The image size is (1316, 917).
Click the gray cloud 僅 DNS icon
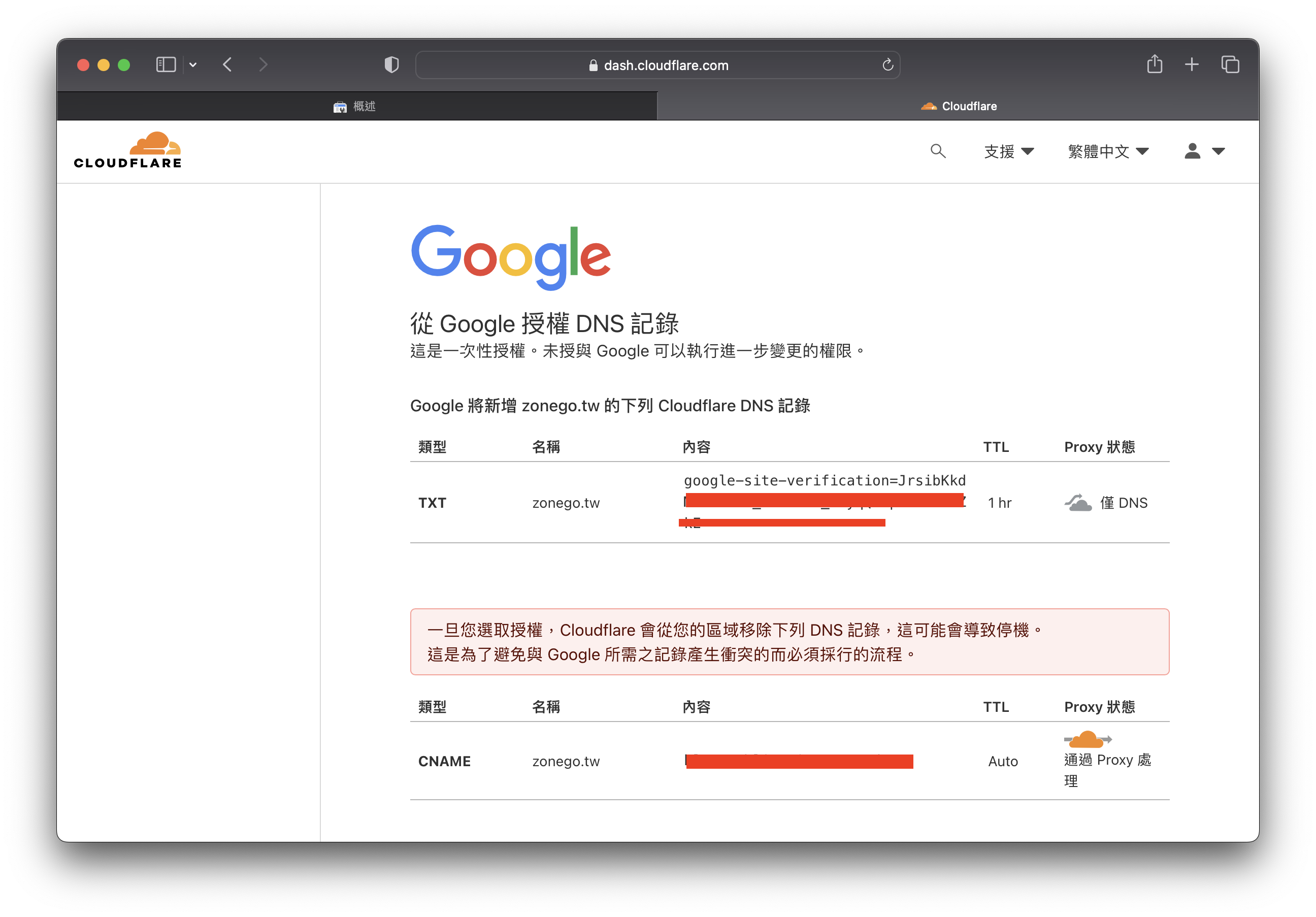click(1077, 503)
